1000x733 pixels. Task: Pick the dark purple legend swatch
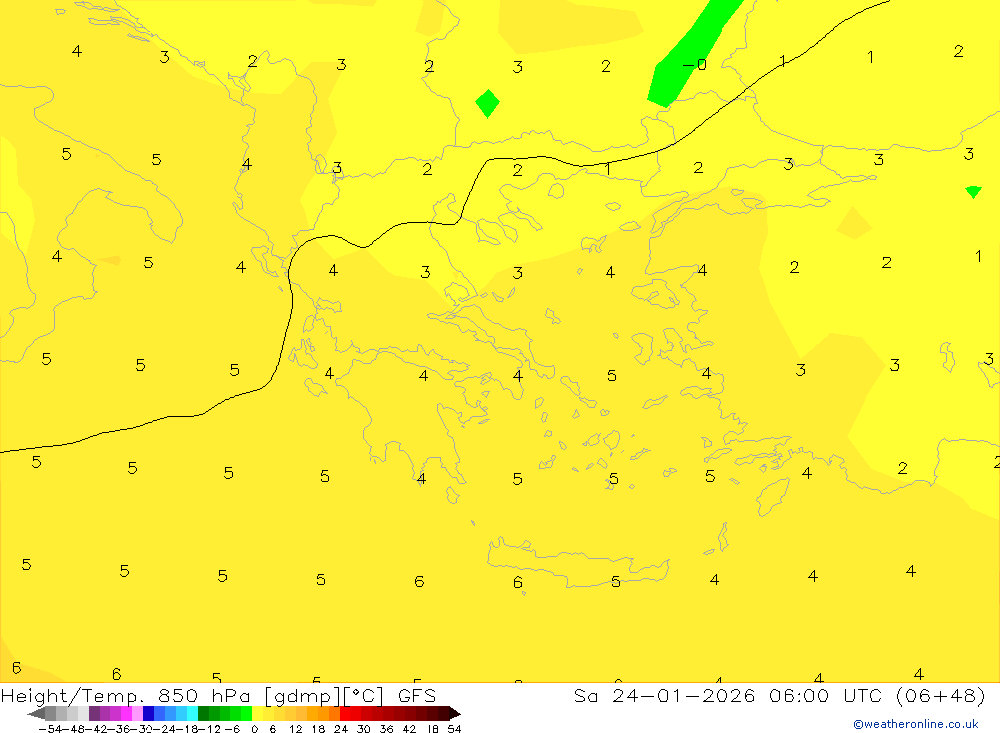pos(94,714)
